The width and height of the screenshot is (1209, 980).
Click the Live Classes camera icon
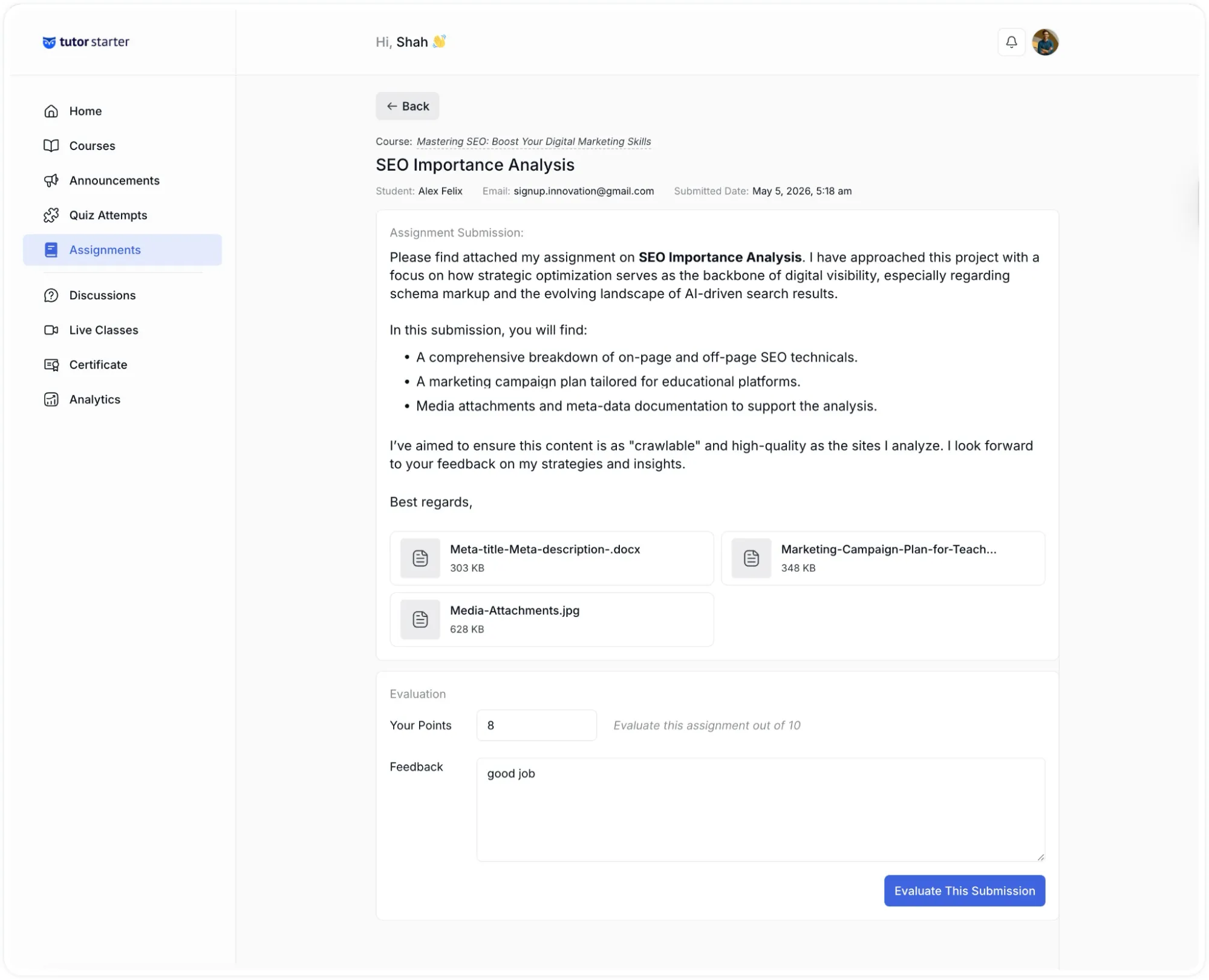click(x=51, y=330)
